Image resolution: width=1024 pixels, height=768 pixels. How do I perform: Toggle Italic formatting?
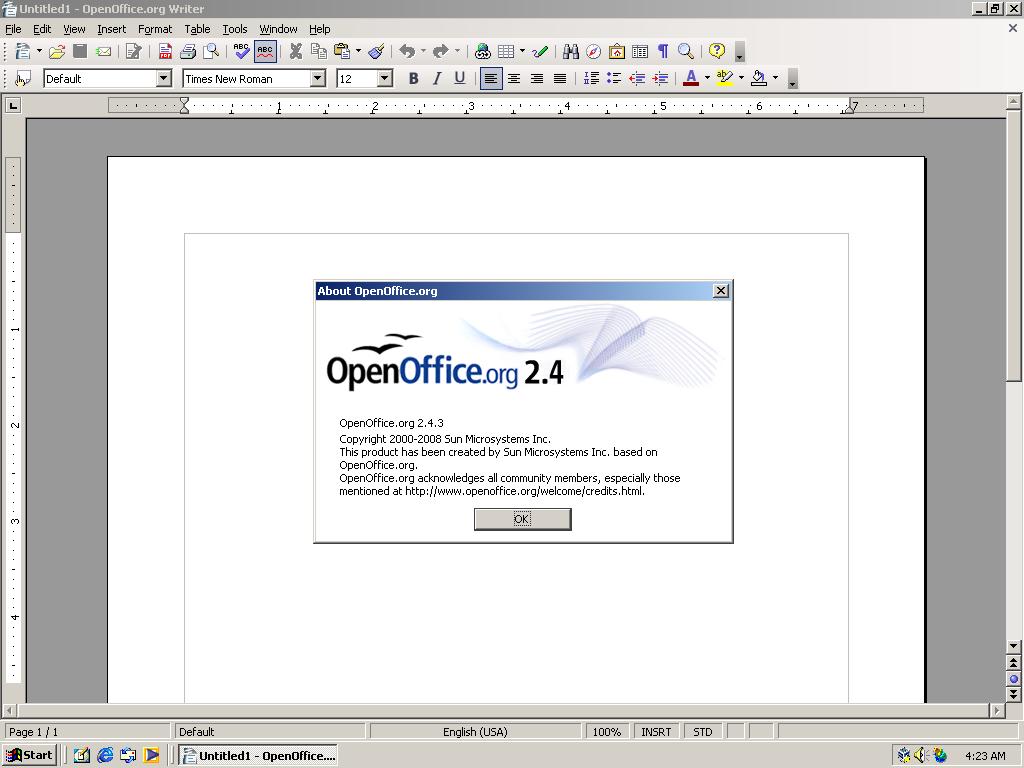pyautogui.click(x=437, y=79)
